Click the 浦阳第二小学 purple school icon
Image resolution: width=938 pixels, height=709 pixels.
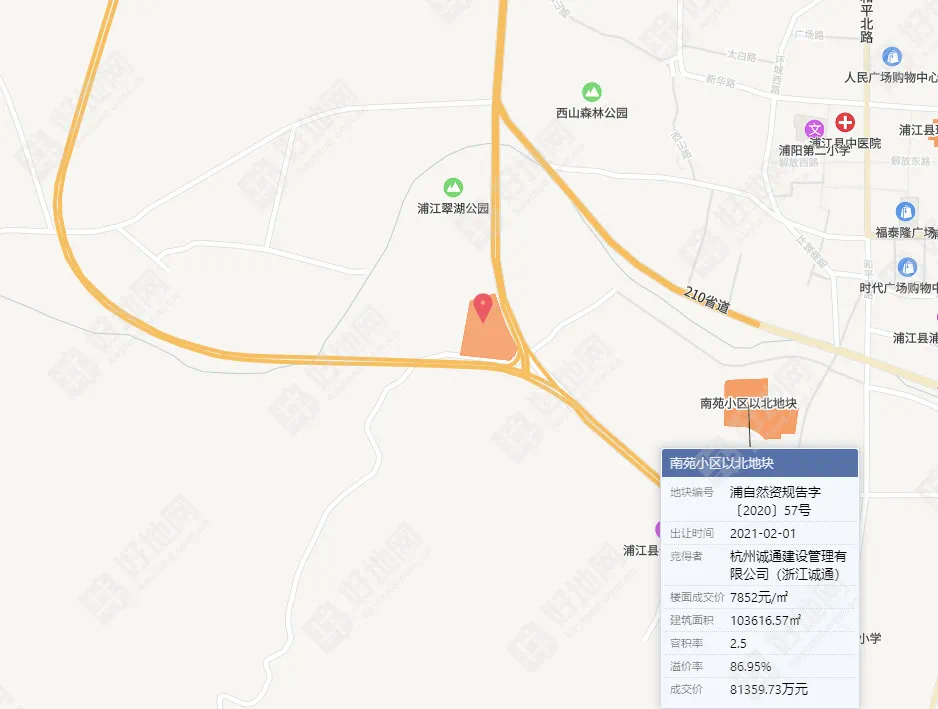click(x=814, y=129)
